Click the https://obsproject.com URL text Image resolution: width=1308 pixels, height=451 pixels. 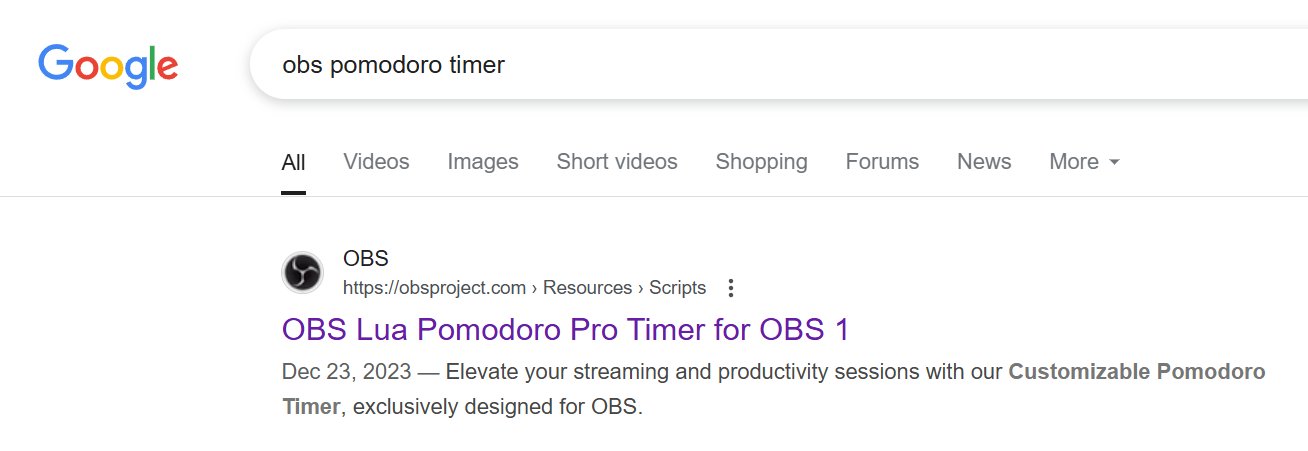(434, 288)
